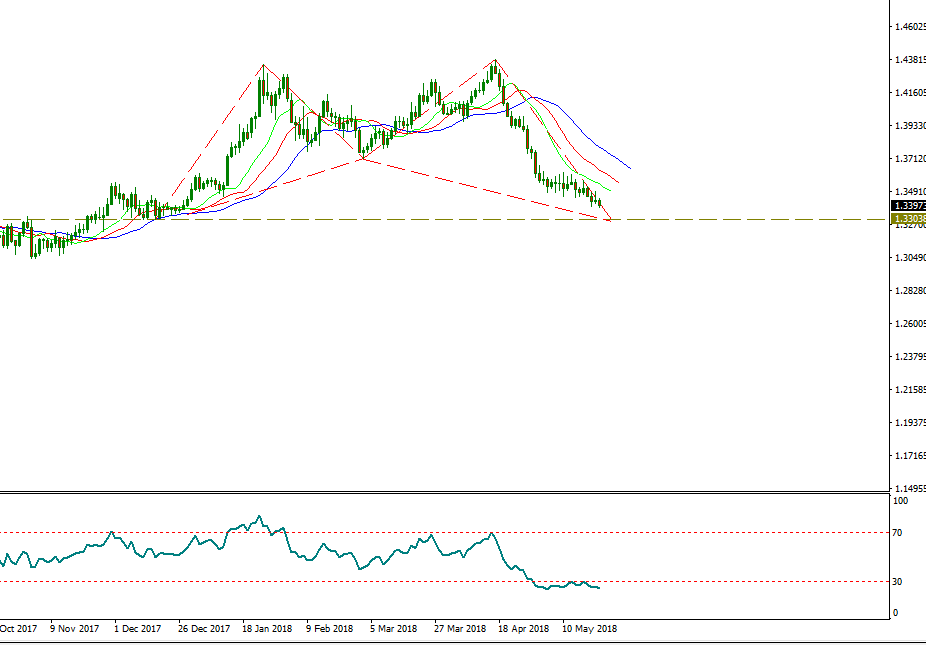Click the April peak of red dashed trendline
This screenshot has width=926, height=645.
click(495, 60)
